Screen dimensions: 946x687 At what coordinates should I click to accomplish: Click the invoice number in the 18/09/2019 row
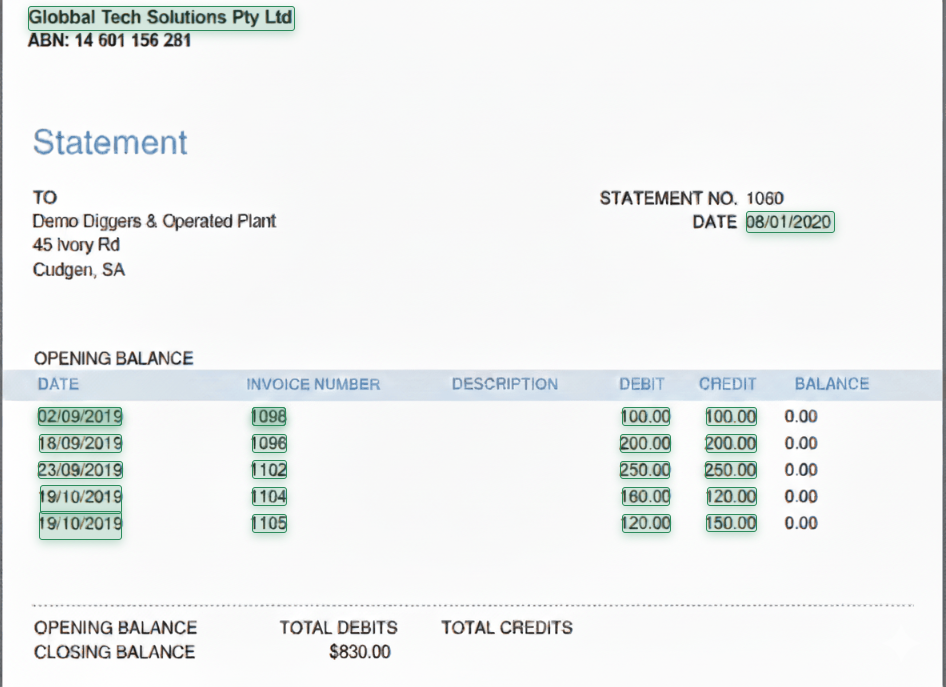(269, 443)
